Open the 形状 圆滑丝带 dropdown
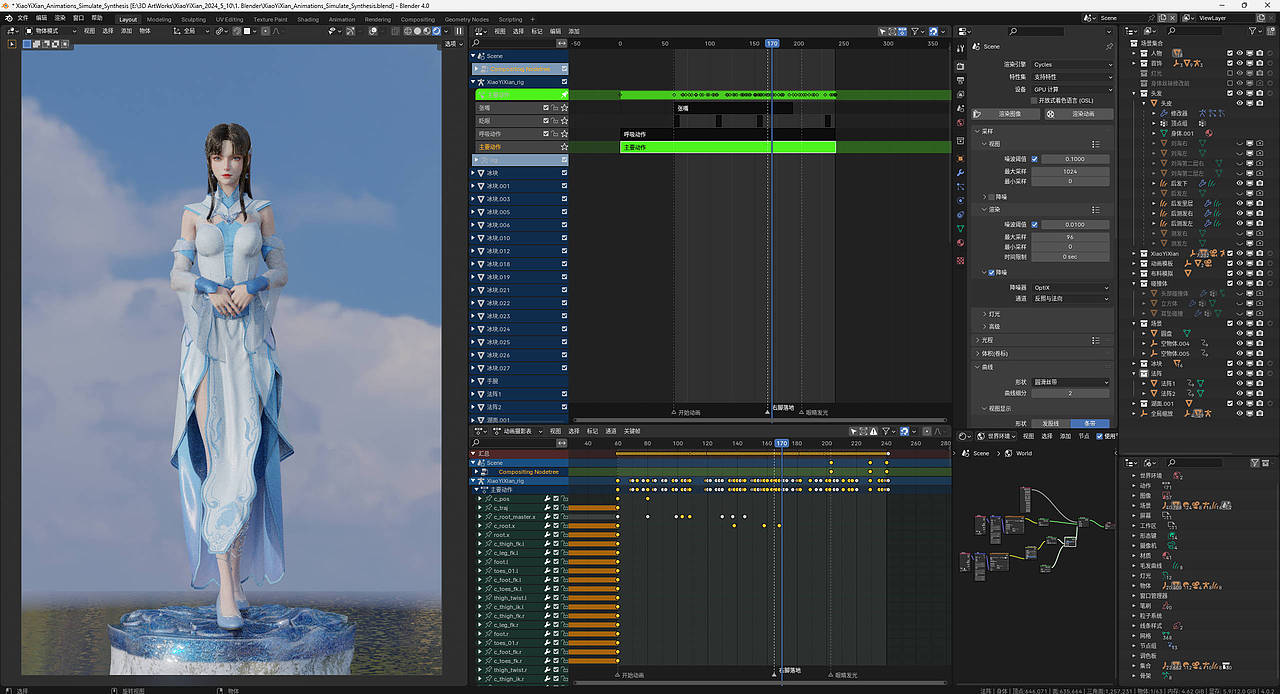The image size is (1280, 694). [1071, 382]
